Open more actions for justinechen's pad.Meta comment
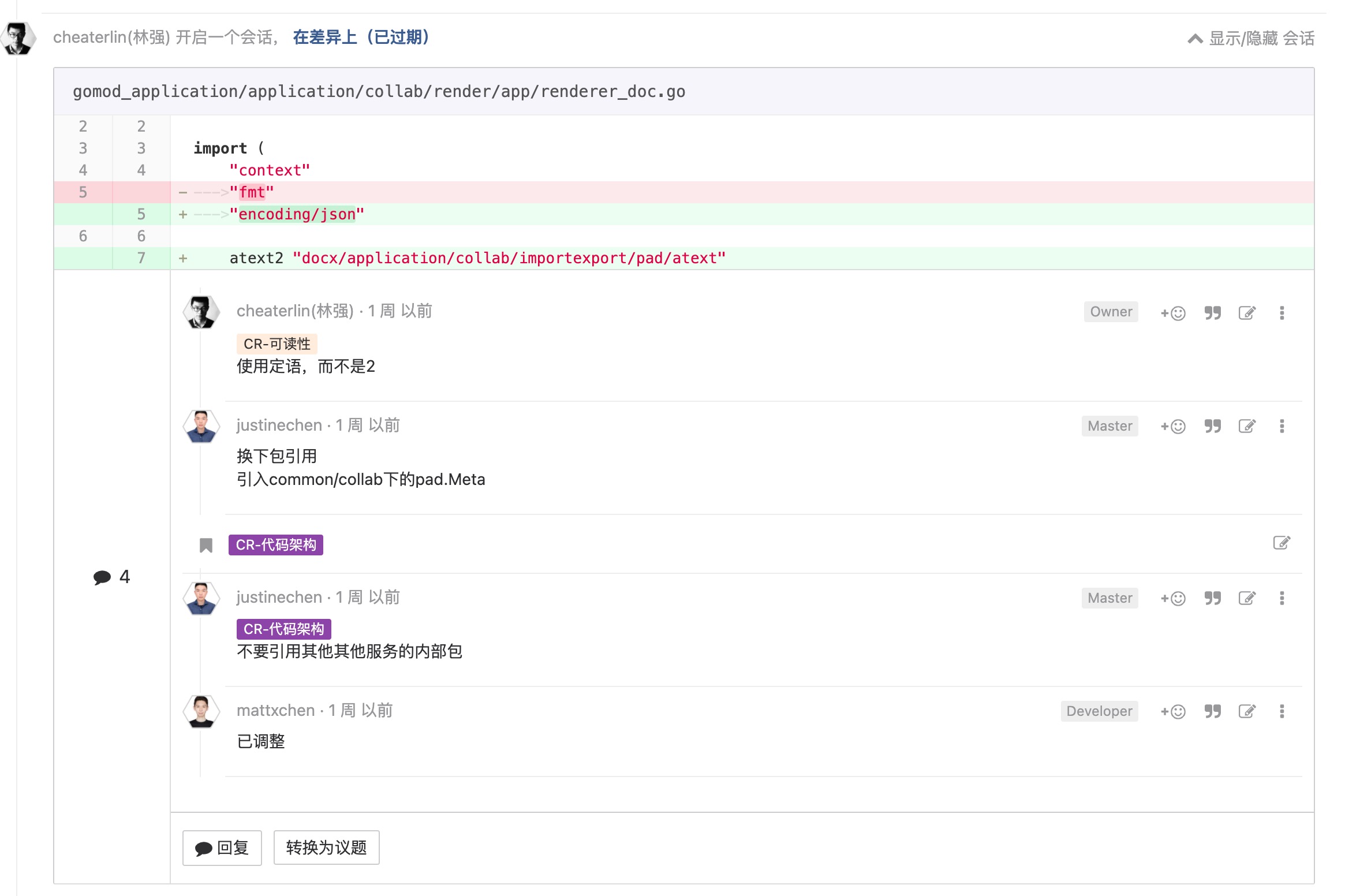Image resolution: width=1345 pixels, height=896 pixels. pyautogui.click(x=1282, y=426)
